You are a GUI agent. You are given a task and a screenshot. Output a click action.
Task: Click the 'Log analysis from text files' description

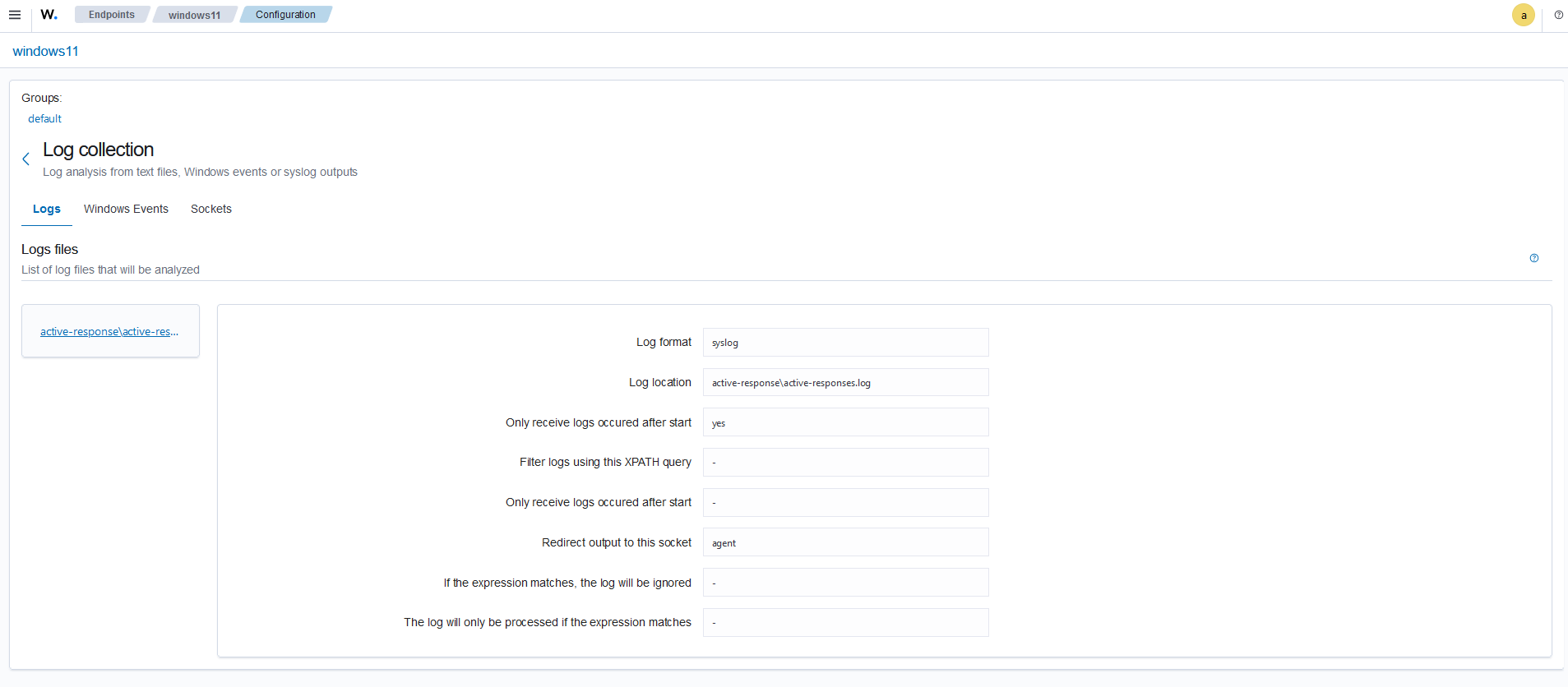click(x=200, y=172)
